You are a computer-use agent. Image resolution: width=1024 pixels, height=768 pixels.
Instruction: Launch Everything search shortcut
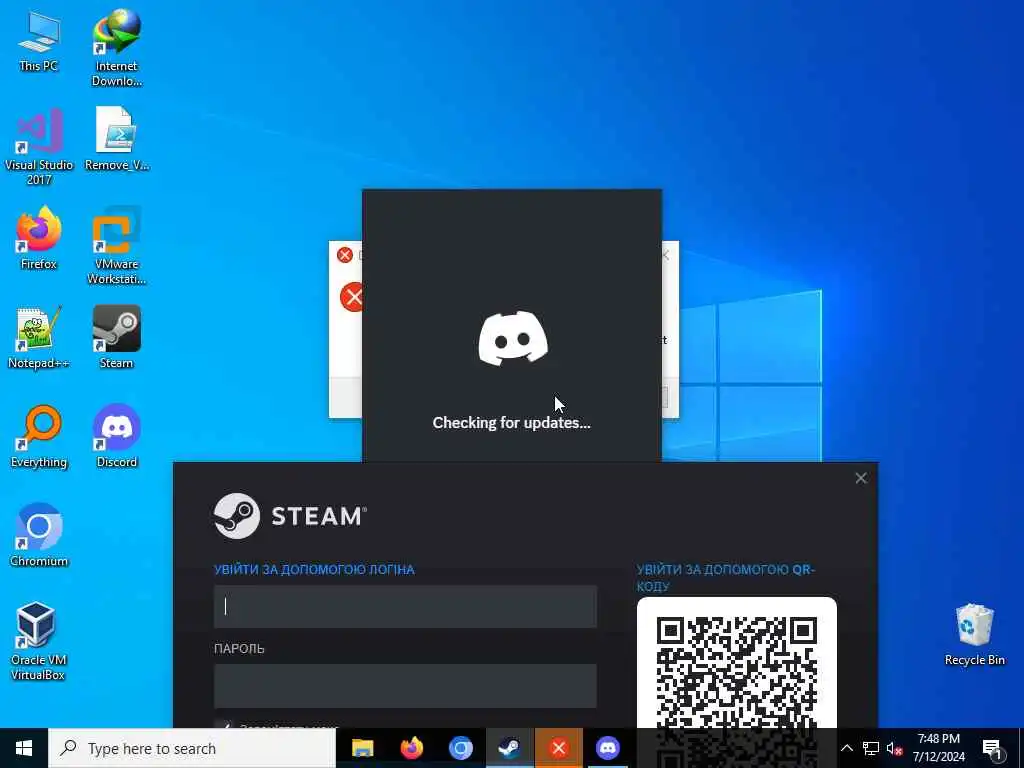click(x=39, y=436)
